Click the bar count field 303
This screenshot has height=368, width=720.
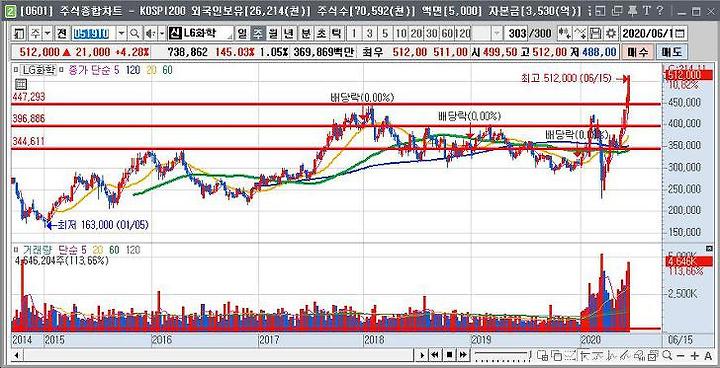517,34
